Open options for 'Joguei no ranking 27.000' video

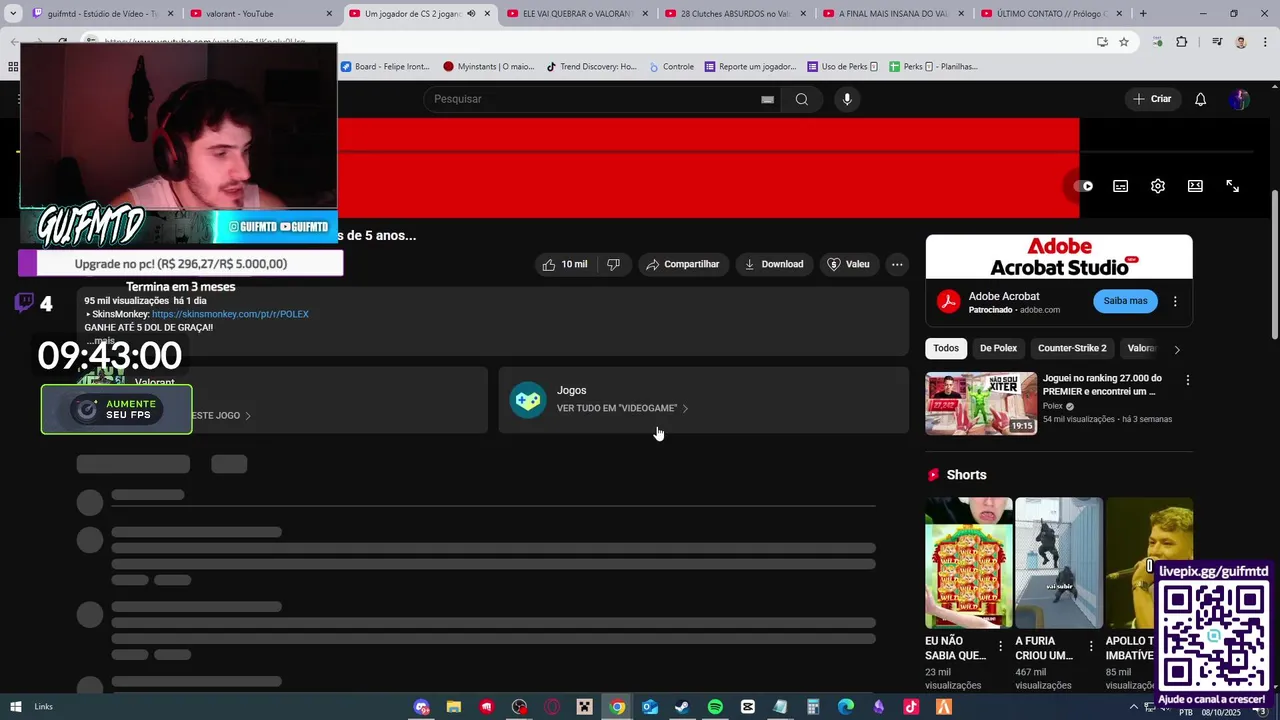pyautogui.click(x=1187, y=380)
